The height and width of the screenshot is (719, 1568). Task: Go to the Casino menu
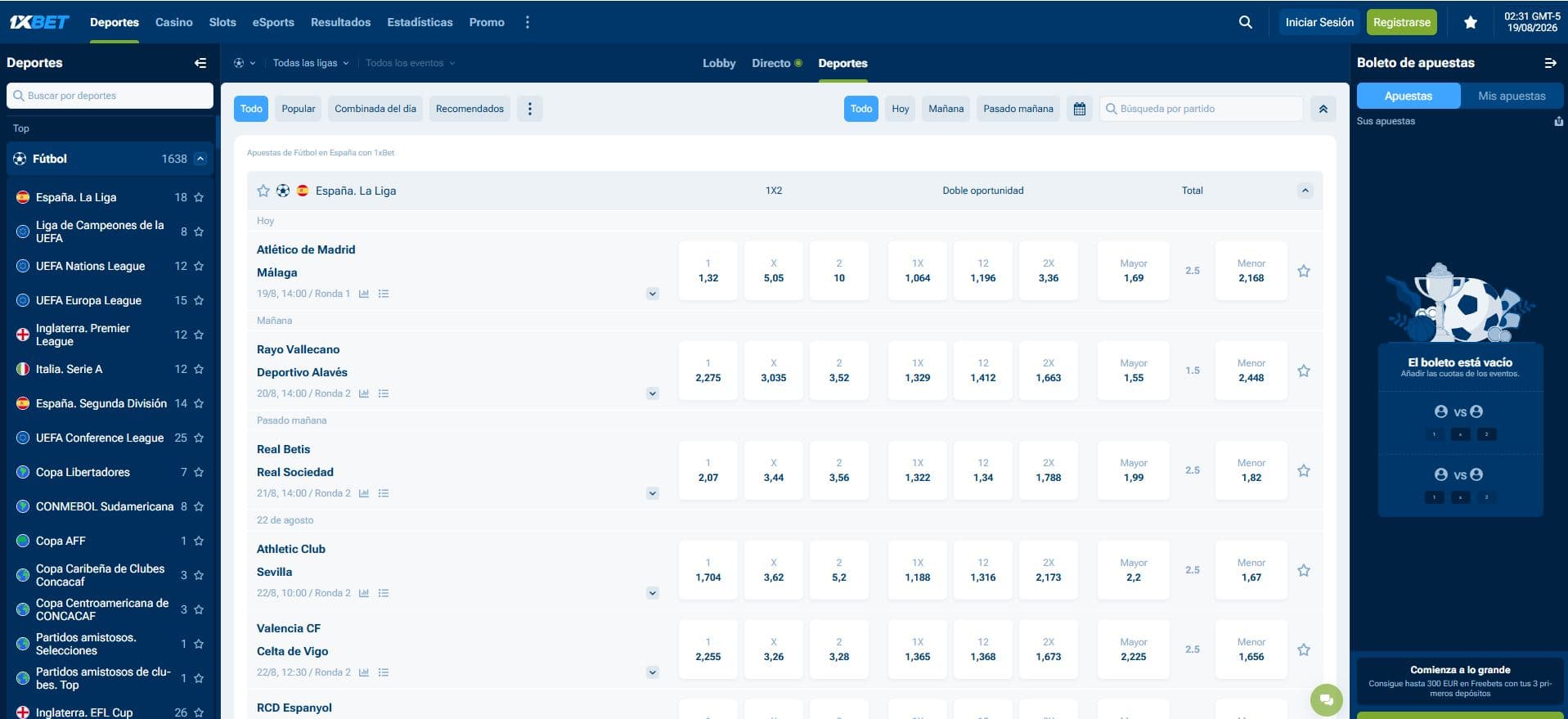click(174, 22)
